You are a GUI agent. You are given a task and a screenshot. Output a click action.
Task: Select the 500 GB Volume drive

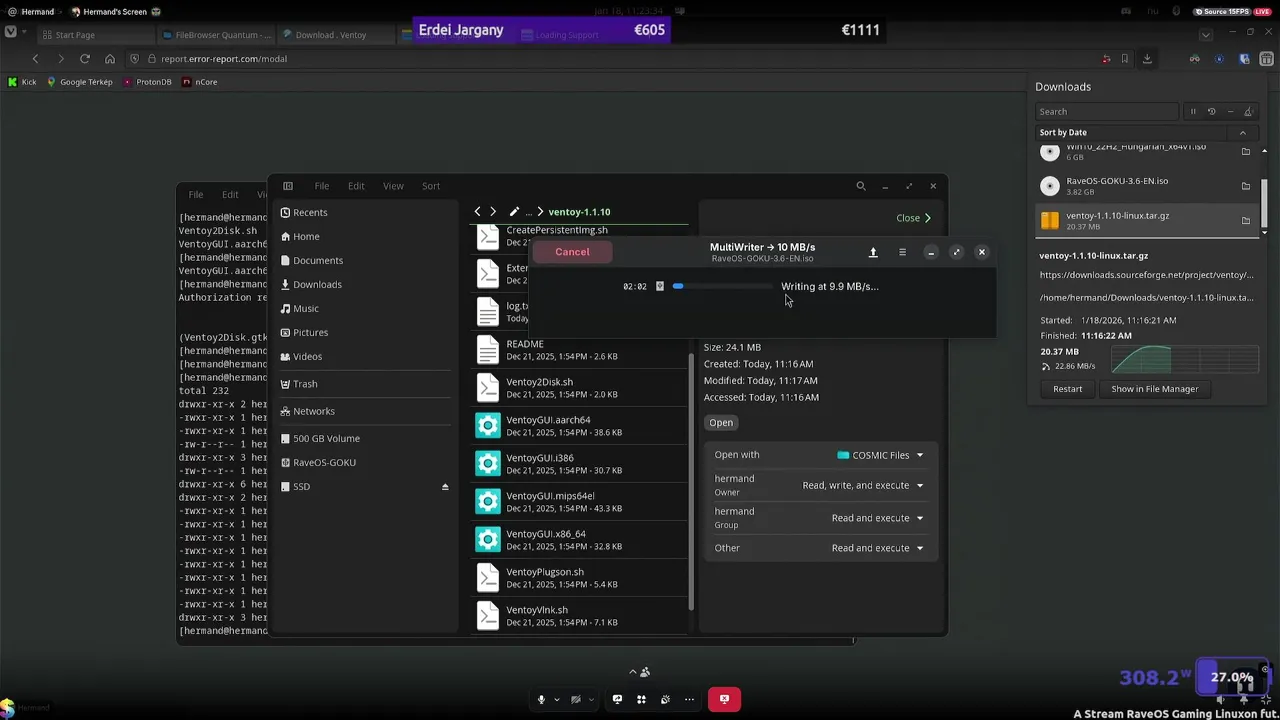coord(363,438)
